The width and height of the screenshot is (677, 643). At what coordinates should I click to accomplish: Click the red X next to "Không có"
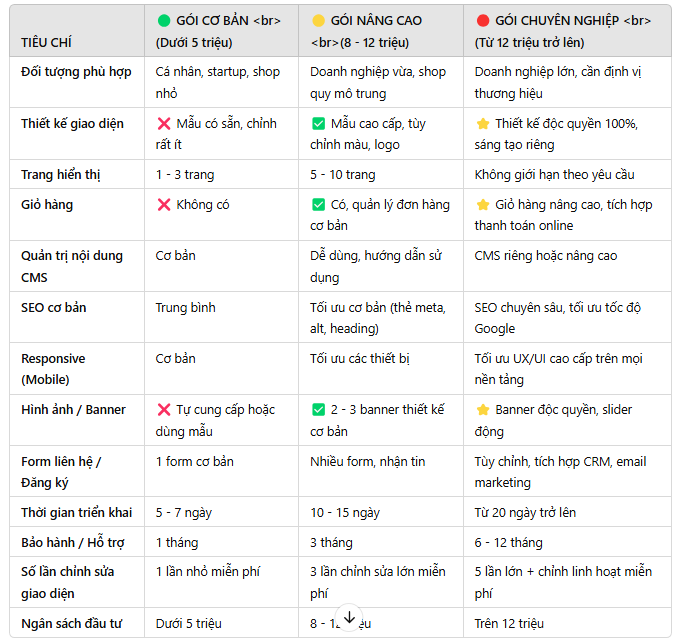164,205
